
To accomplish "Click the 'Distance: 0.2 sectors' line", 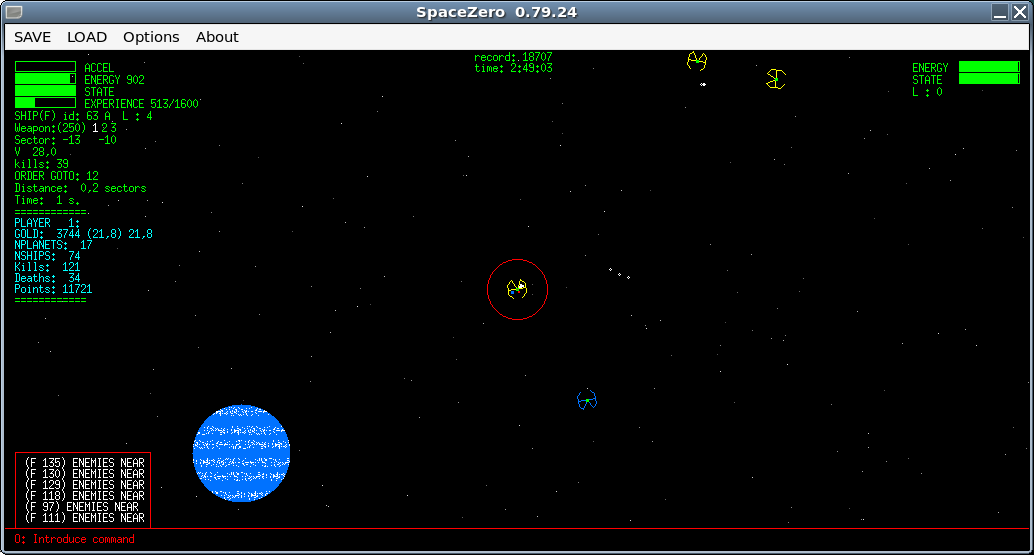I will pyautogui.click(x=80, y=188).
